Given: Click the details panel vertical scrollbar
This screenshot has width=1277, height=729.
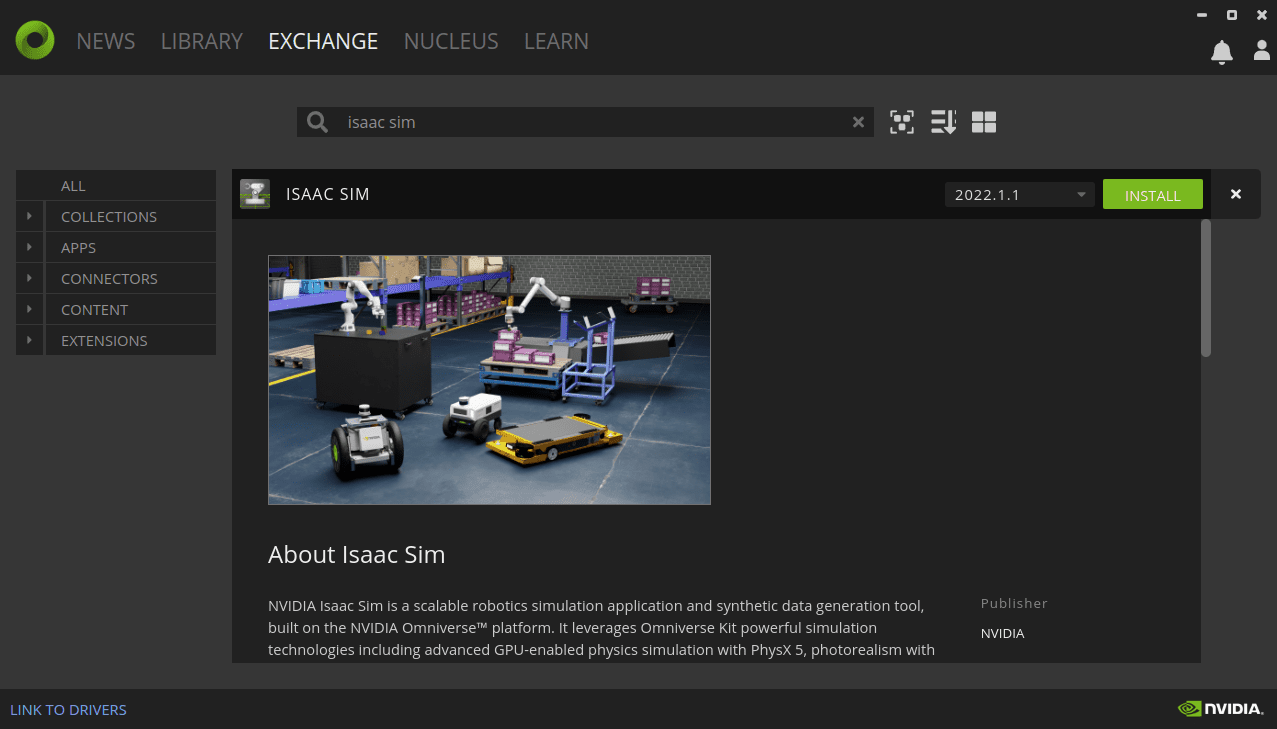Looking at the screenshot, I should pyautogui.click(x=1206, y=288).
